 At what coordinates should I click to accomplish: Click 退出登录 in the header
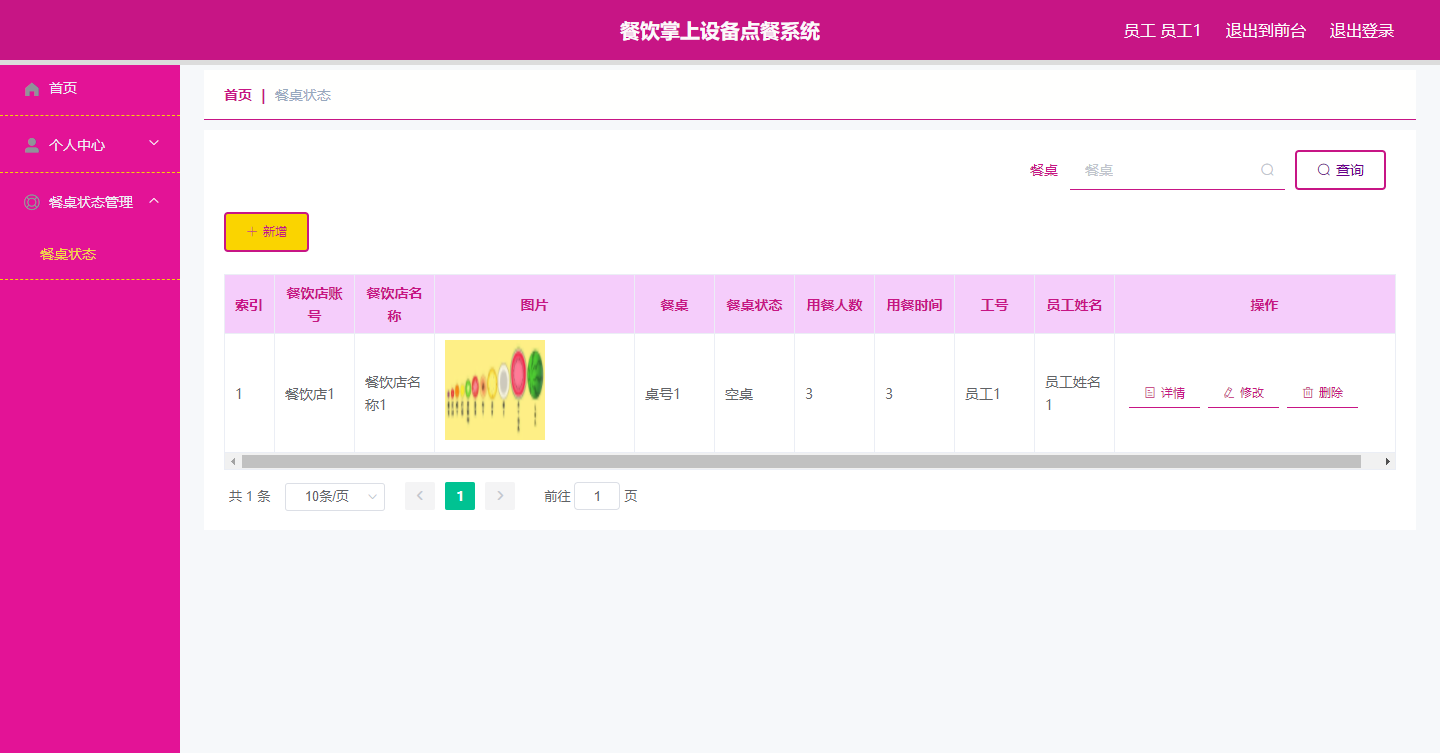[1362, 31]
